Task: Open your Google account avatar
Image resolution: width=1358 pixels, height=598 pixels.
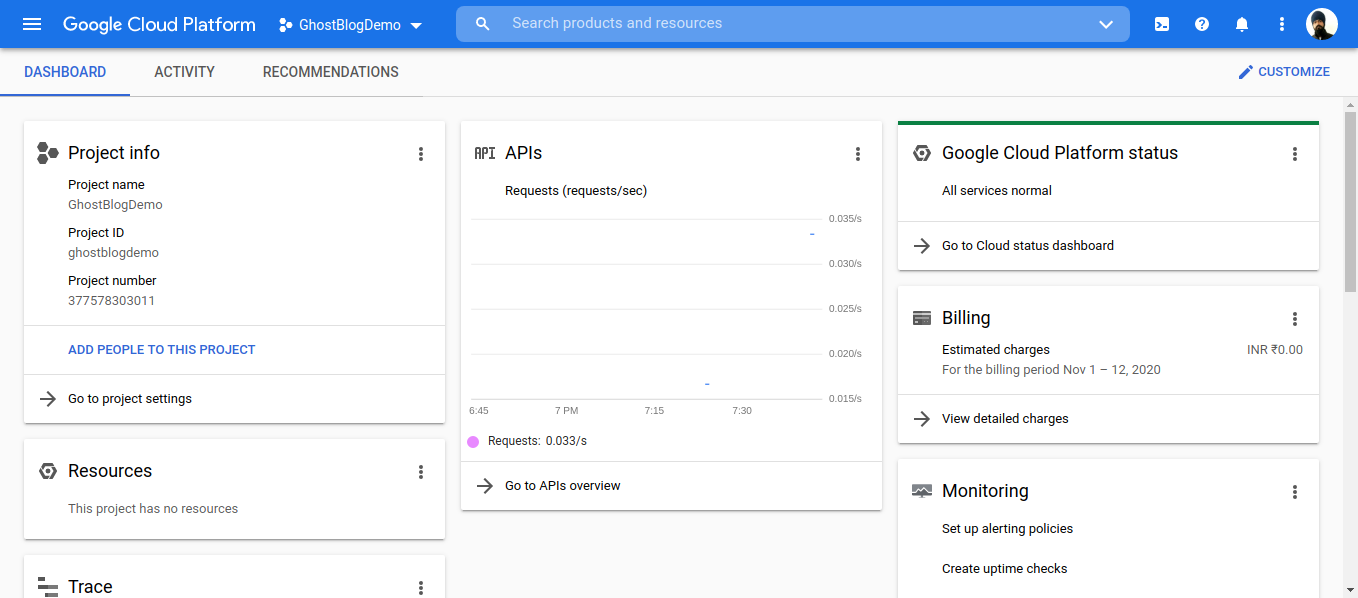Action: (1322, 24)
